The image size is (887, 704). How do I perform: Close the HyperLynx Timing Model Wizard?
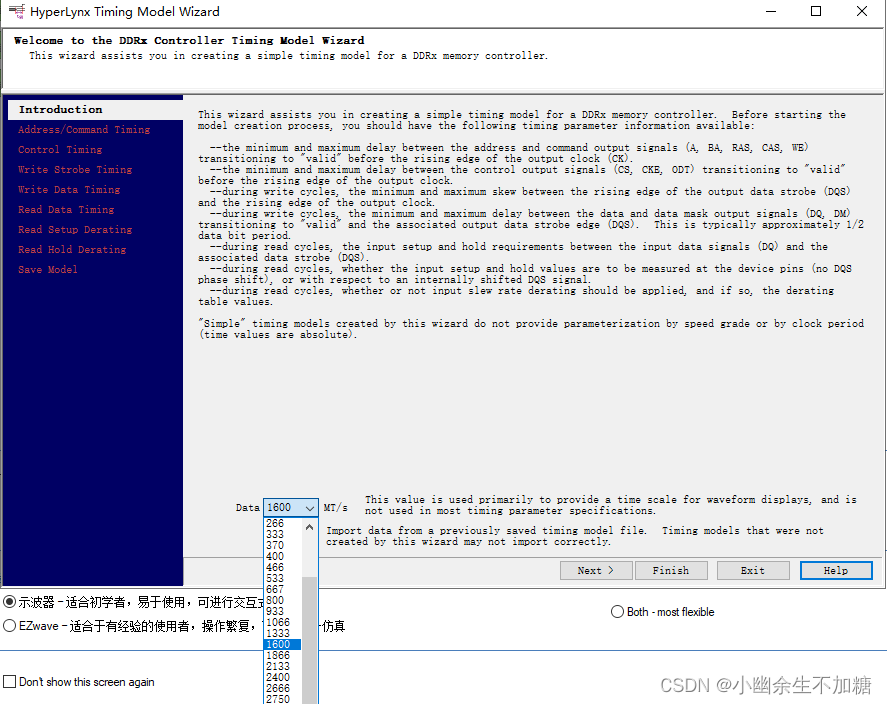tap(862, 11)
